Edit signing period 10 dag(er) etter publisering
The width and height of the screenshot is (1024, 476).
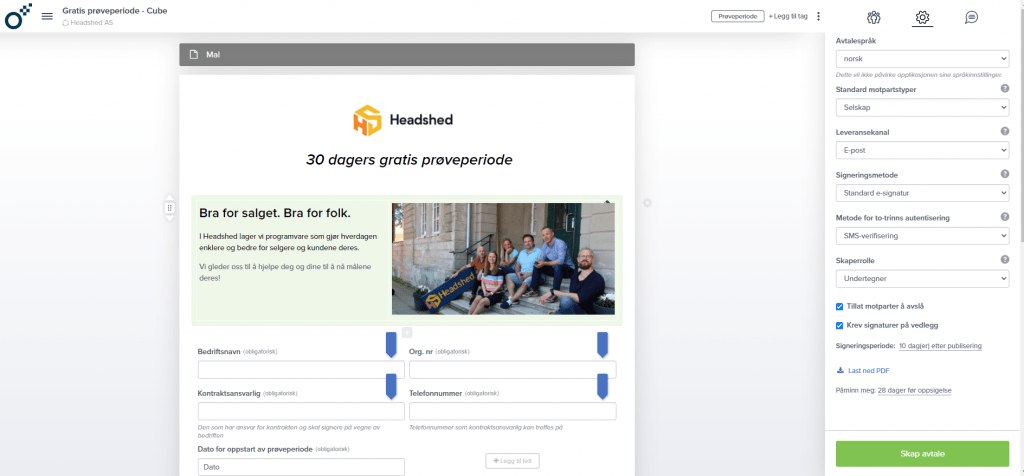(940, 346)
